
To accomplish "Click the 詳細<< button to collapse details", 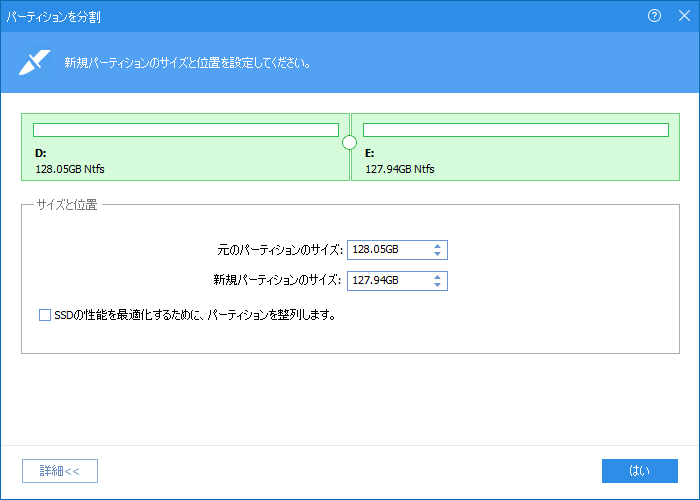I will 60,471.
